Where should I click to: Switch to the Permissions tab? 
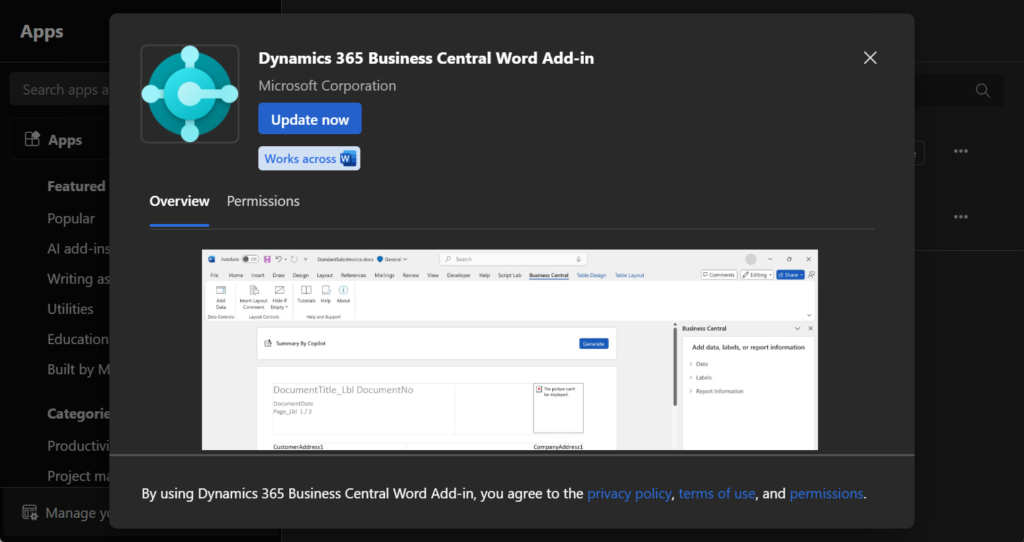coord(263,201)
